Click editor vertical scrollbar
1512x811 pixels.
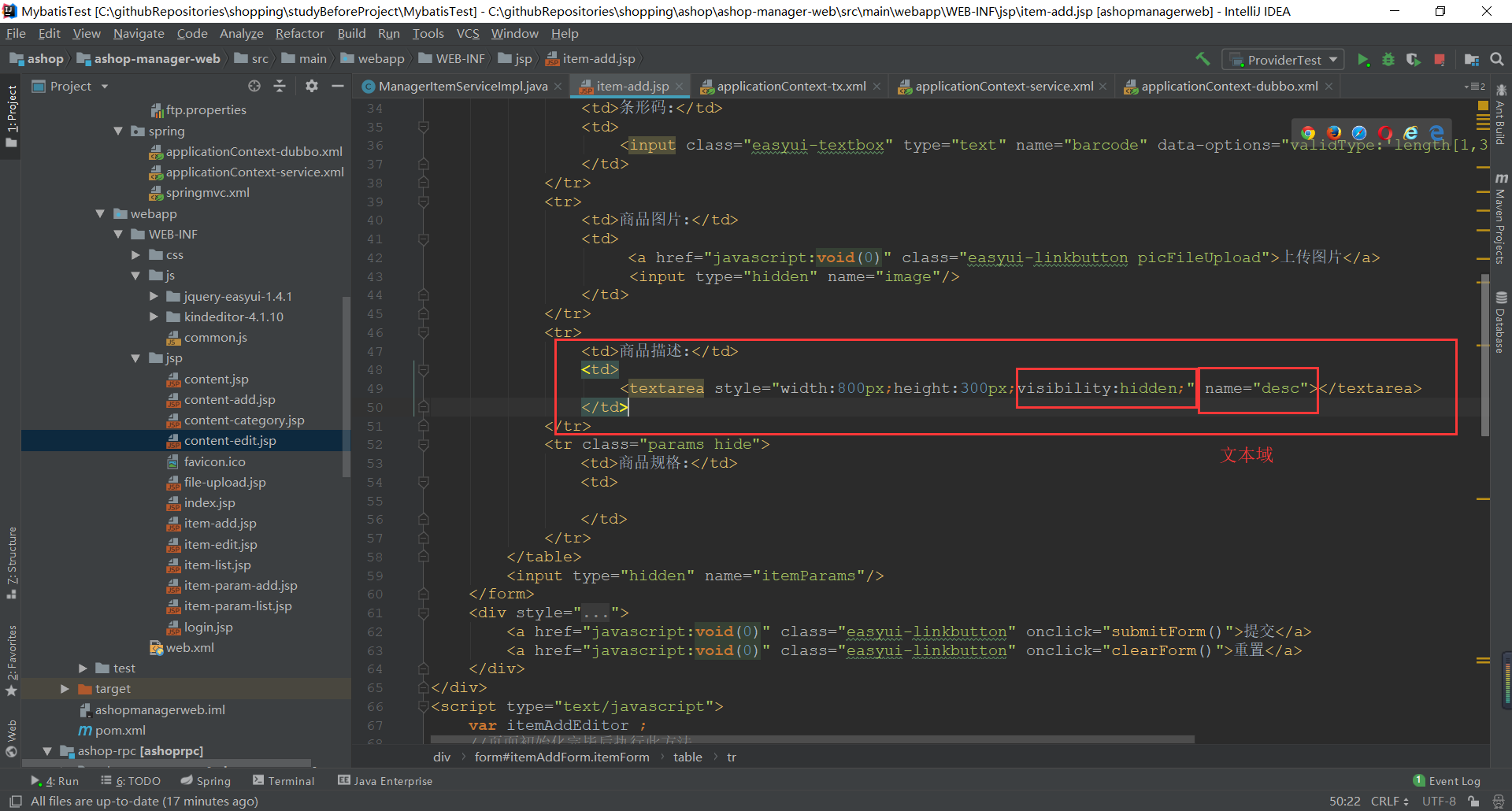click(x=1484, y=354)
